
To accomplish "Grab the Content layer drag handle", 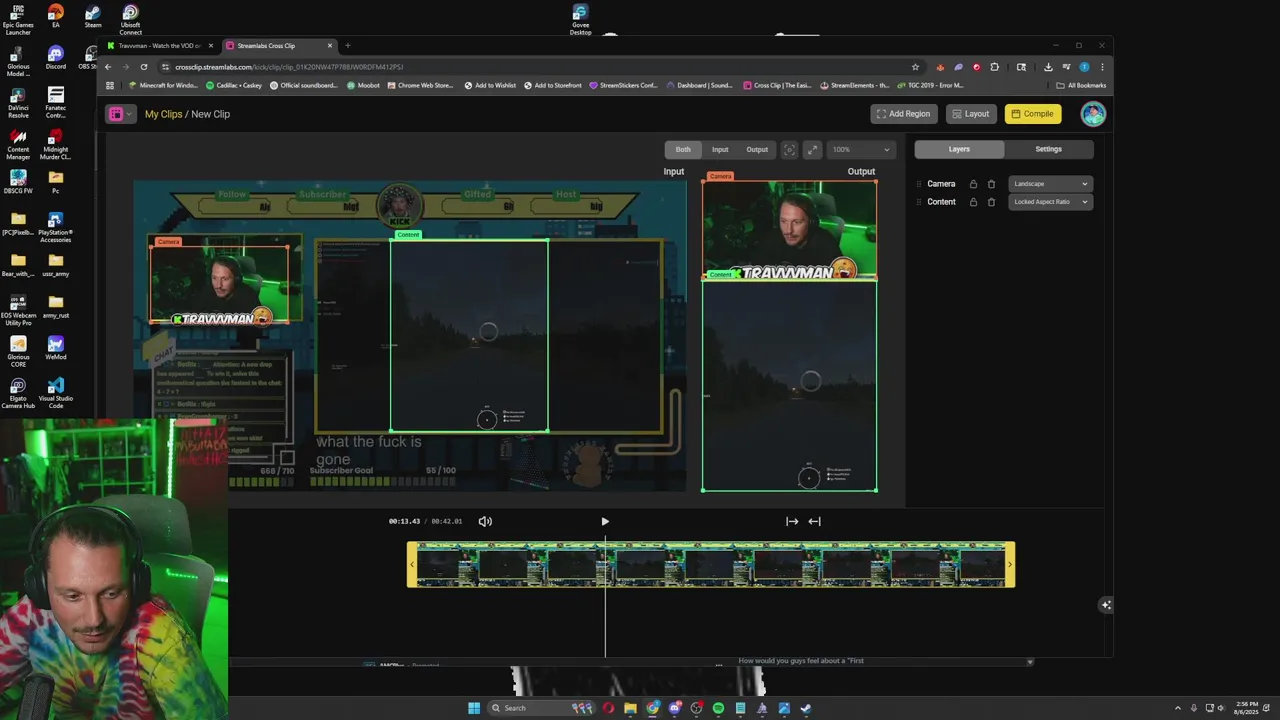I will (919, 202).
